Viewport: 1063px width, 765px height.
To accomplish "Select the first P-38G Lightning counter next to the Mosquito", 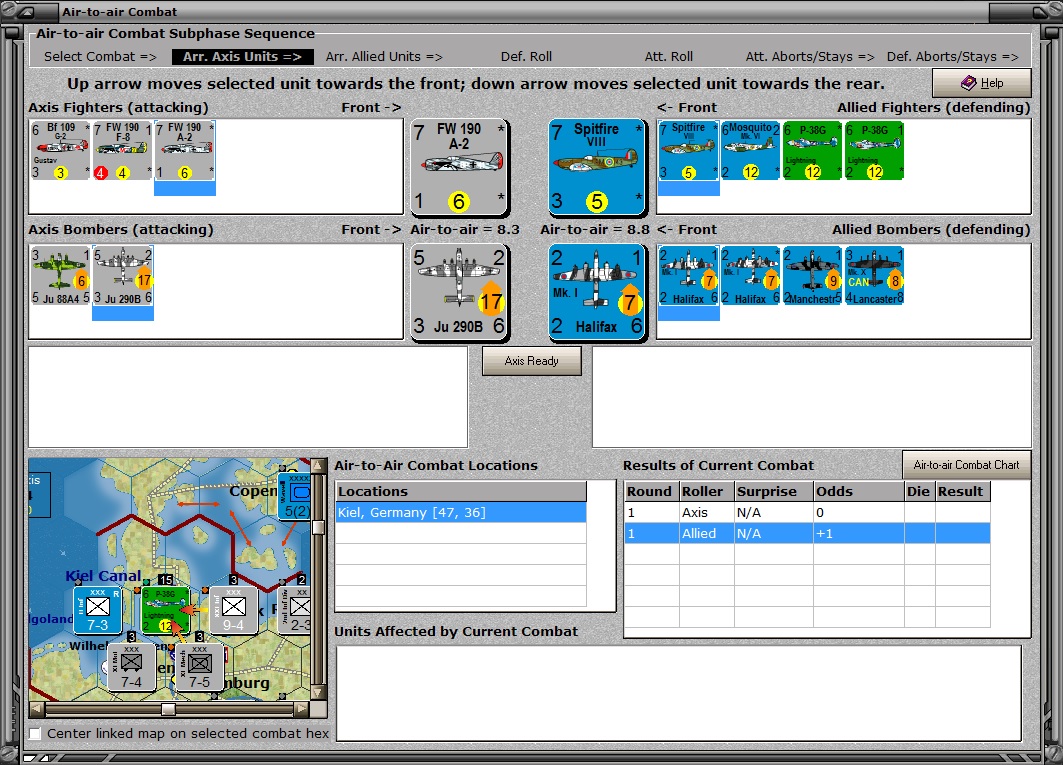I will click(812, 151).
